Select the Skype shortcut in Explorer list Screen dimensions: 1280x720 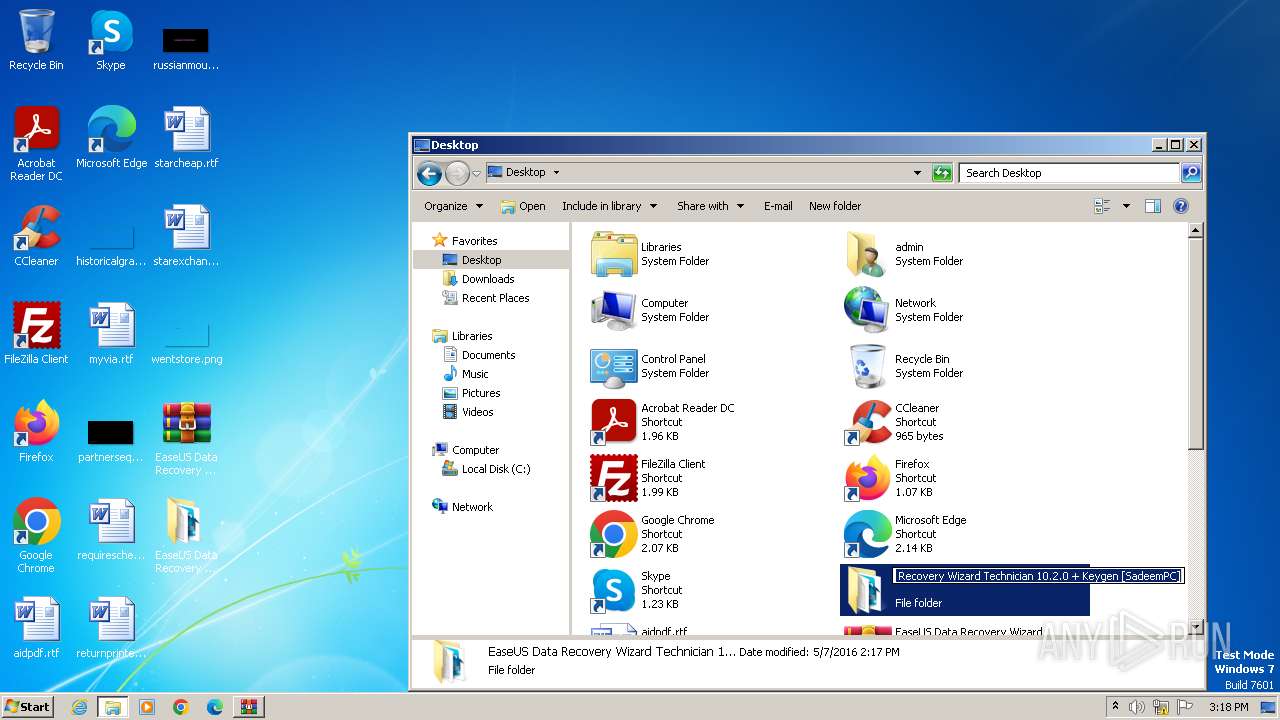(635, 590)
